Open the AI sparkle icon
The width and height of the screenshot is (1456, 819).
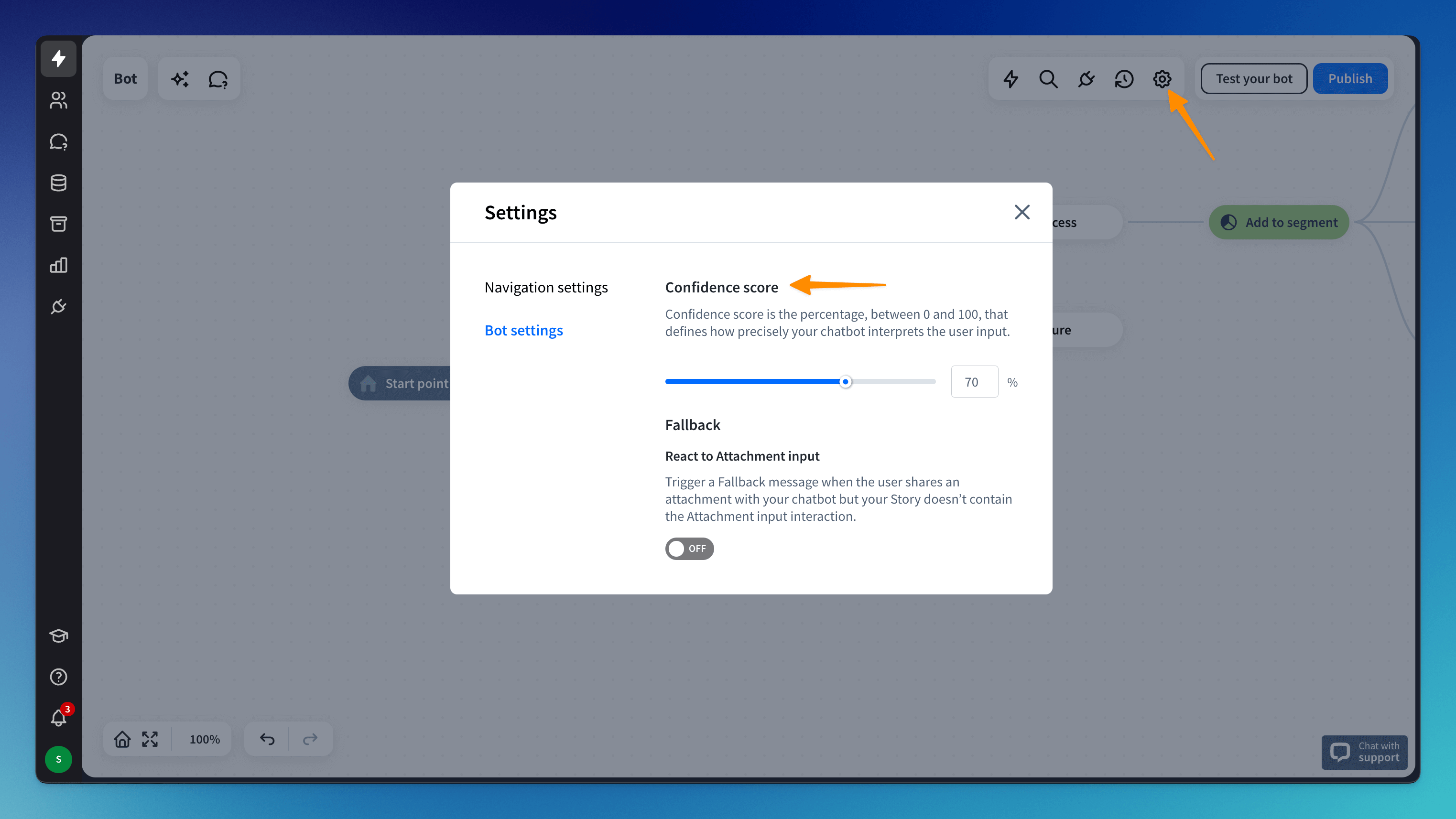pos(180,79)
